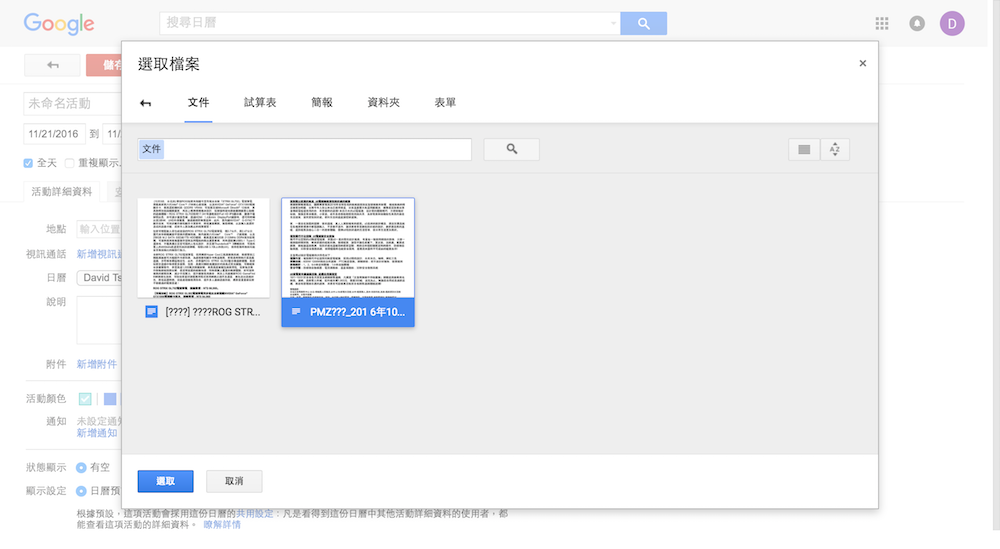The height and width of the screenshot is (549, 1000).
Task: Select the ROG STR document thumbnail
Action: (203, 247)
